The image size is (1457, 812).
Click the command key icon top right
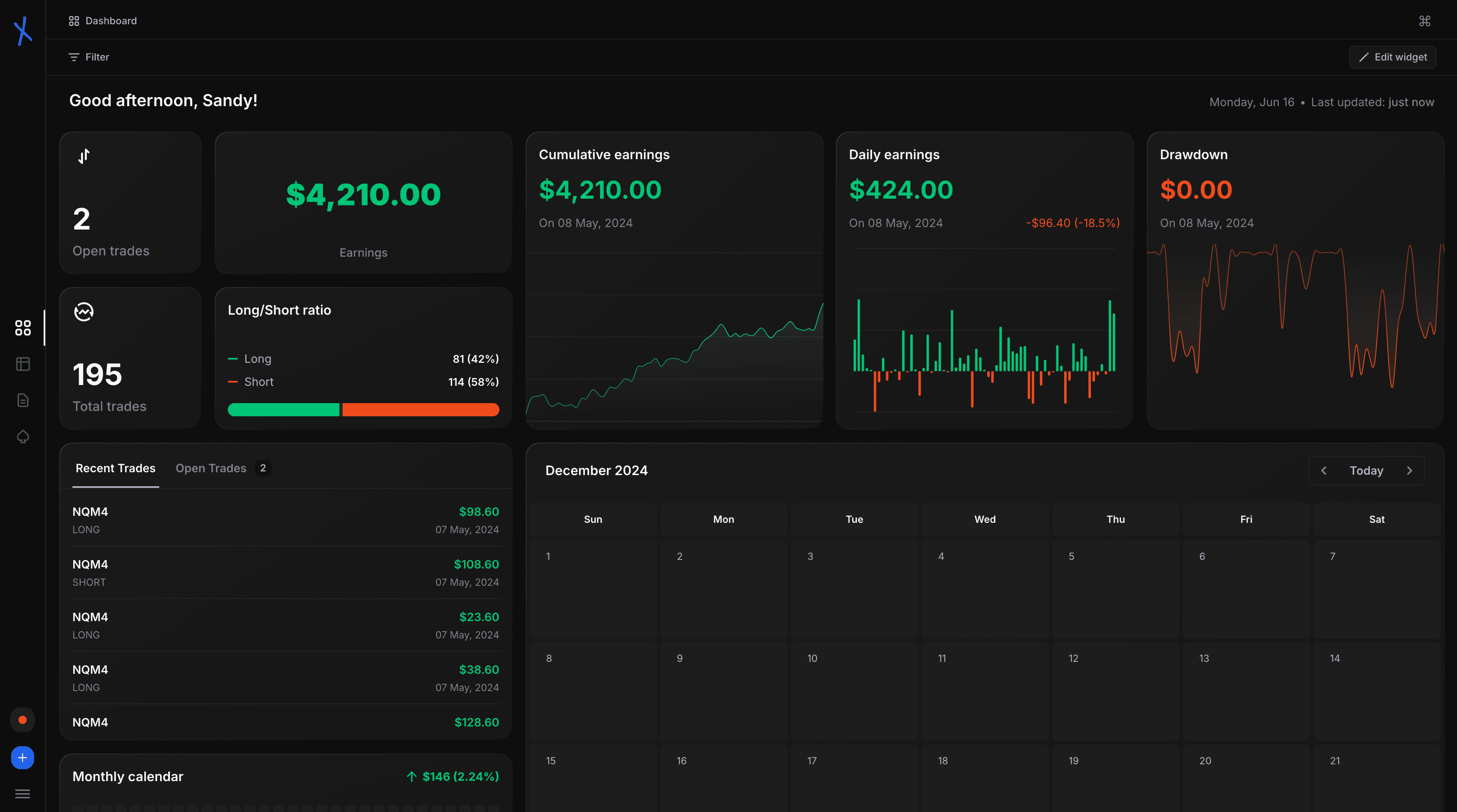pos(1424,21)
